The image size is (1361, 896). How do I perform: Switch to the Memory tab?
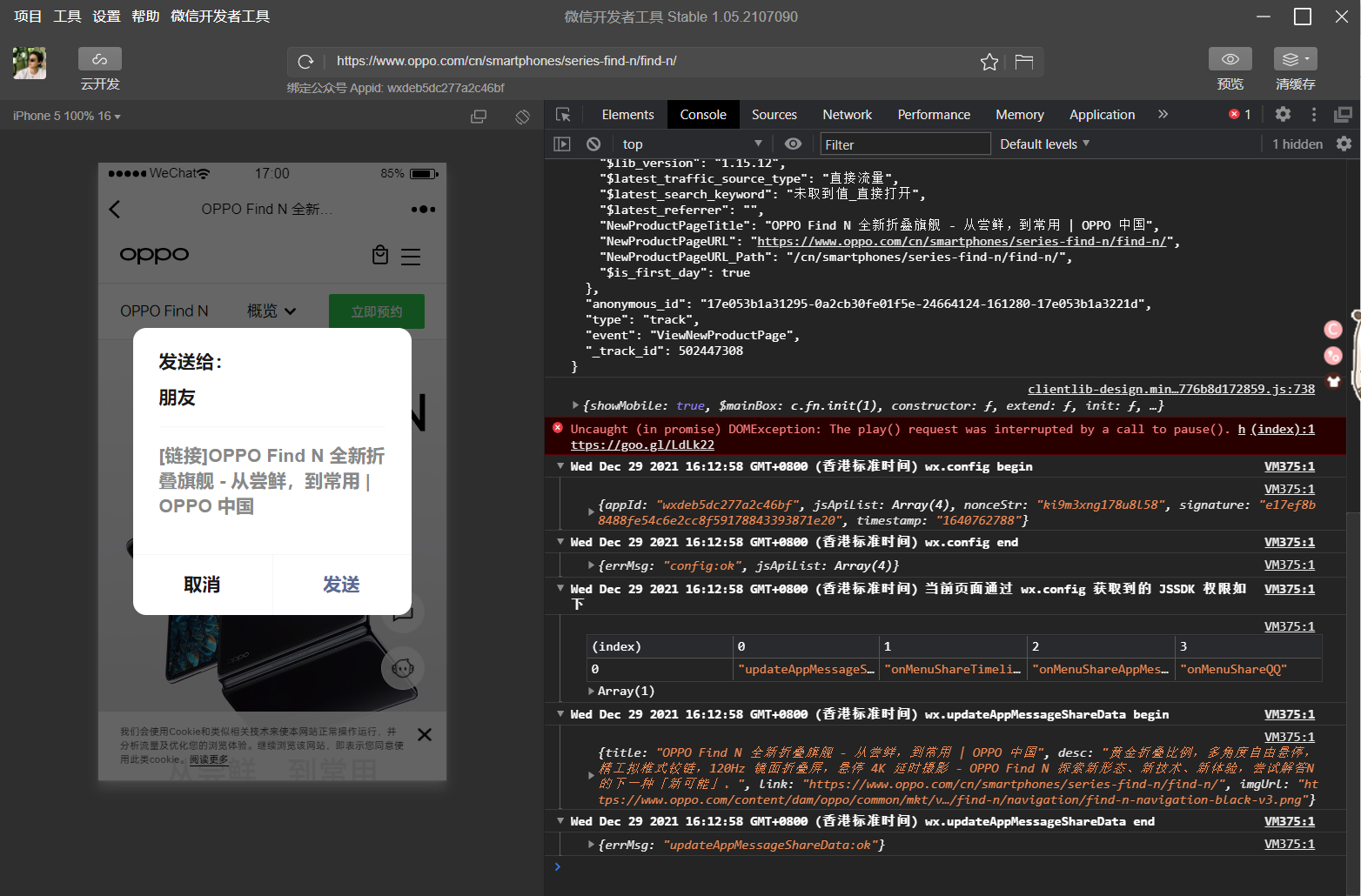[x=1020, y=115]
